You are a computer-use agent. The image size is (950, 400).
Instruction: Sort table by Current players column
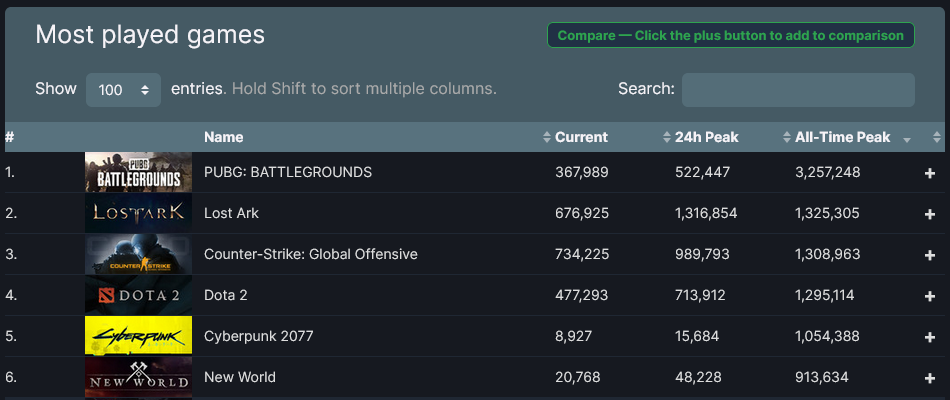pyautogui.click(x=581, y=137)
